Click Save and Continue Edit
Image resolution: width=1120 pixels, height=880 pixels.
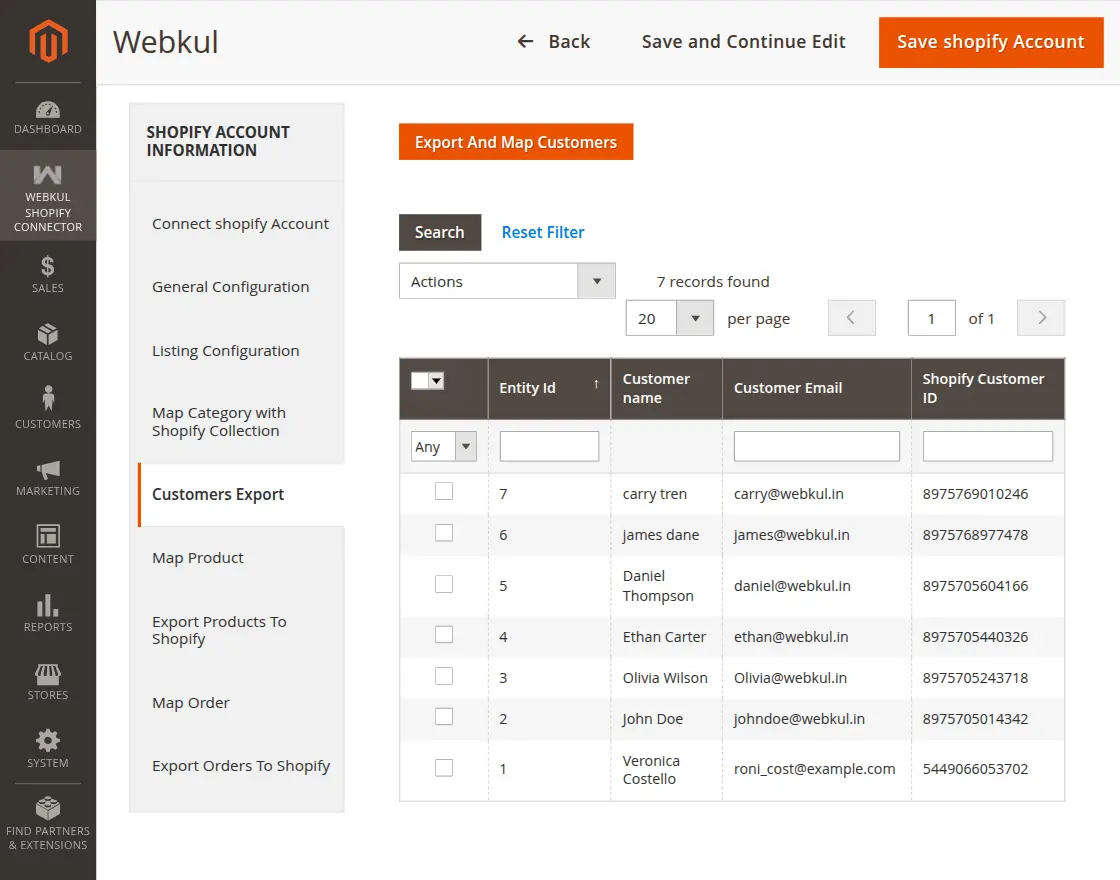(x=744, y=41)
